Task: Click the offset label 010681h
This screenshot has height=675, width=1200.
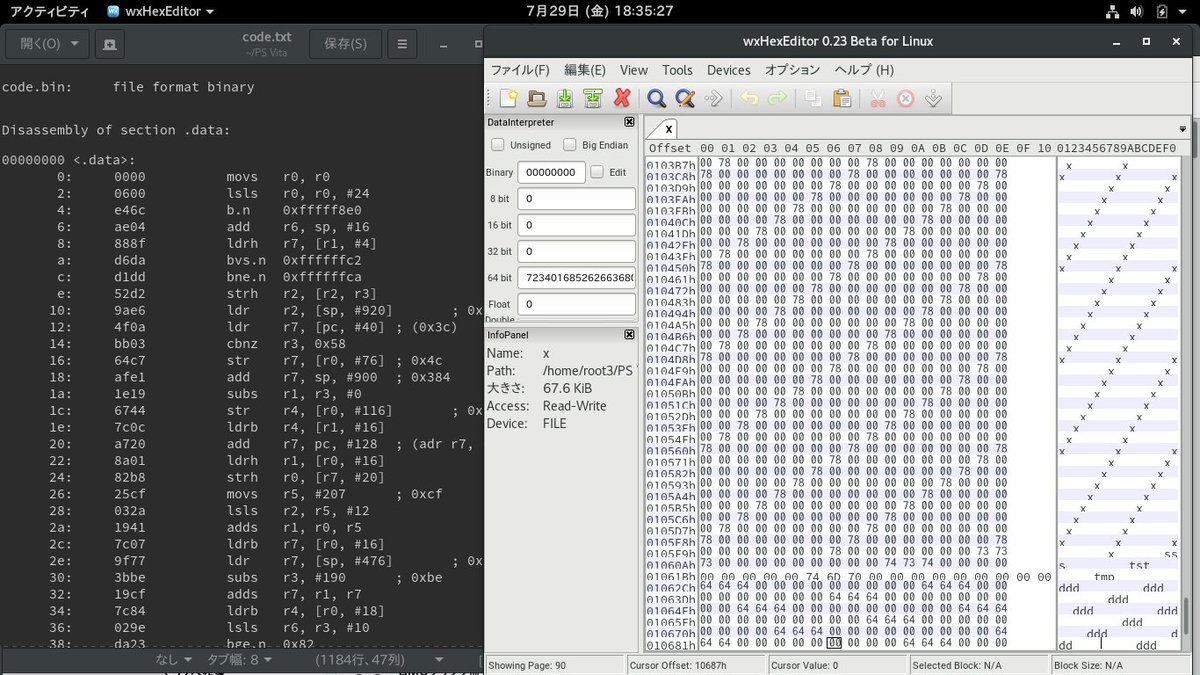Action: tap(671, 644)
